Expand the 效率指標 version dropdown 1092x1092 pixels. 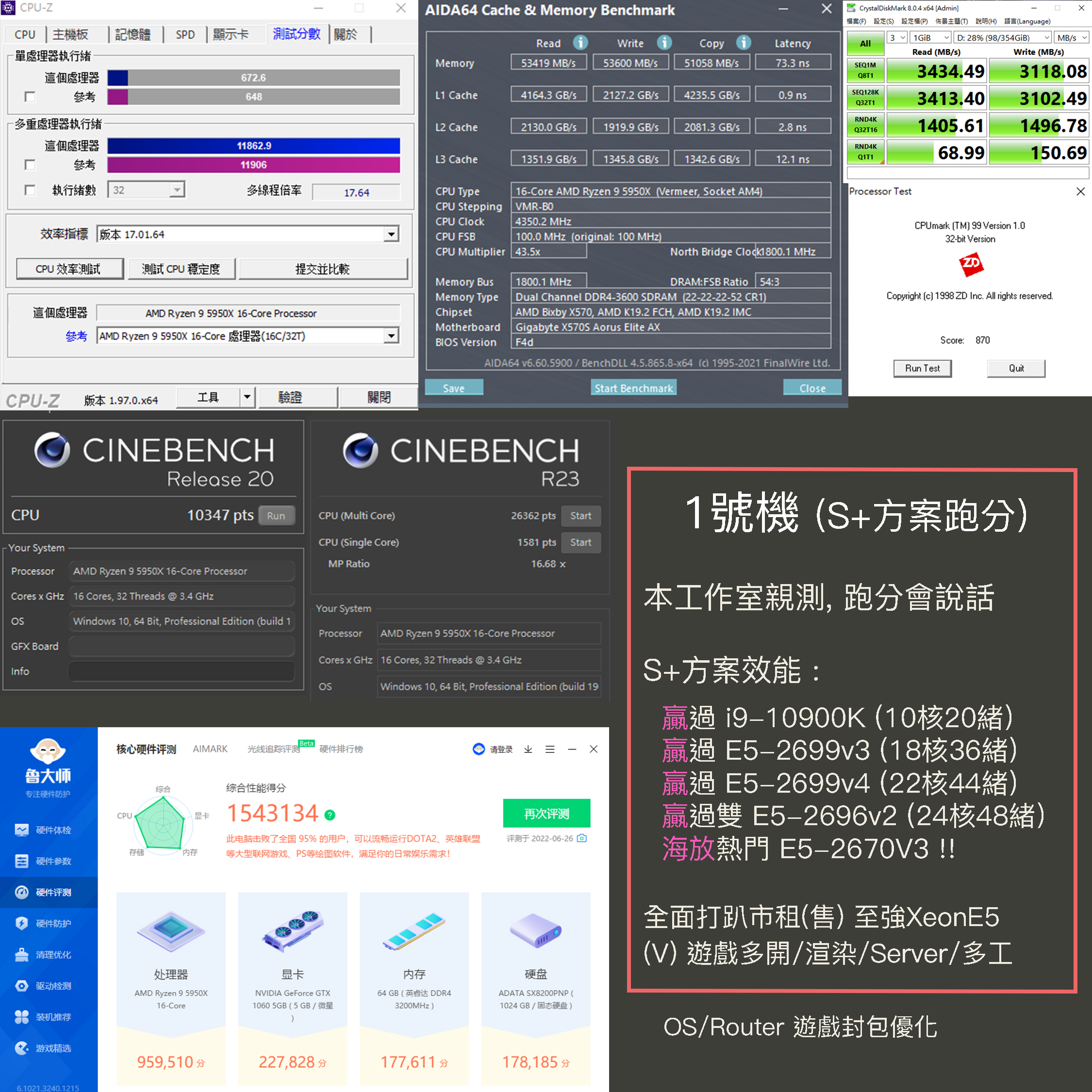point(391,234)
